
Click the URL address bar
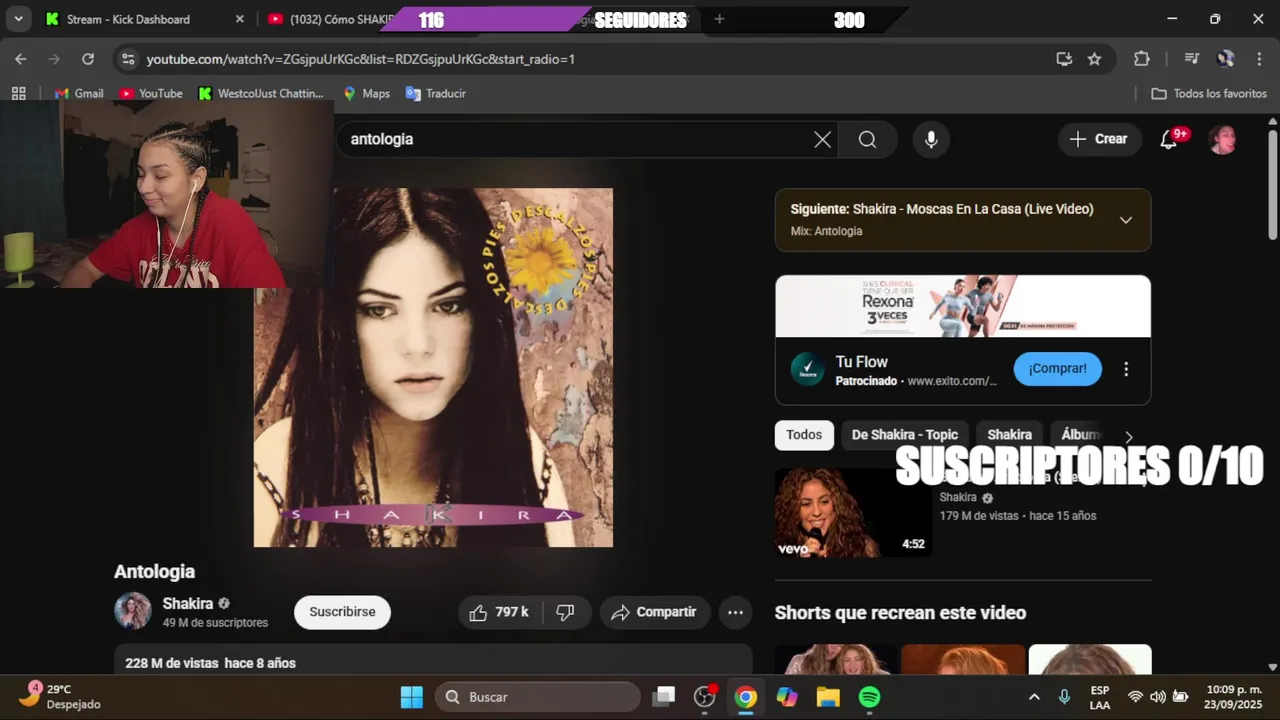(594, 59)
